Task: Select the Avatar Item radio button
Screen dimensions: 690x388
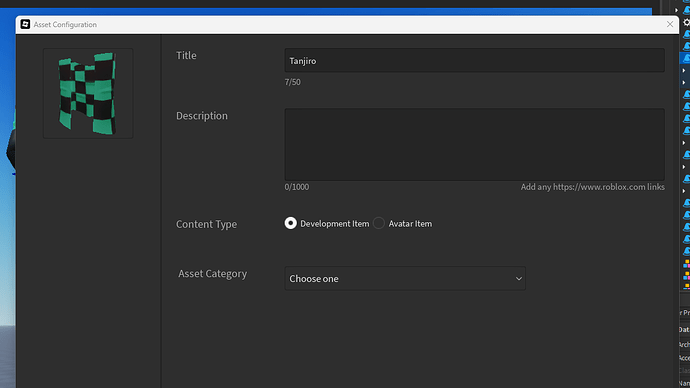Action: click(379, 223)
